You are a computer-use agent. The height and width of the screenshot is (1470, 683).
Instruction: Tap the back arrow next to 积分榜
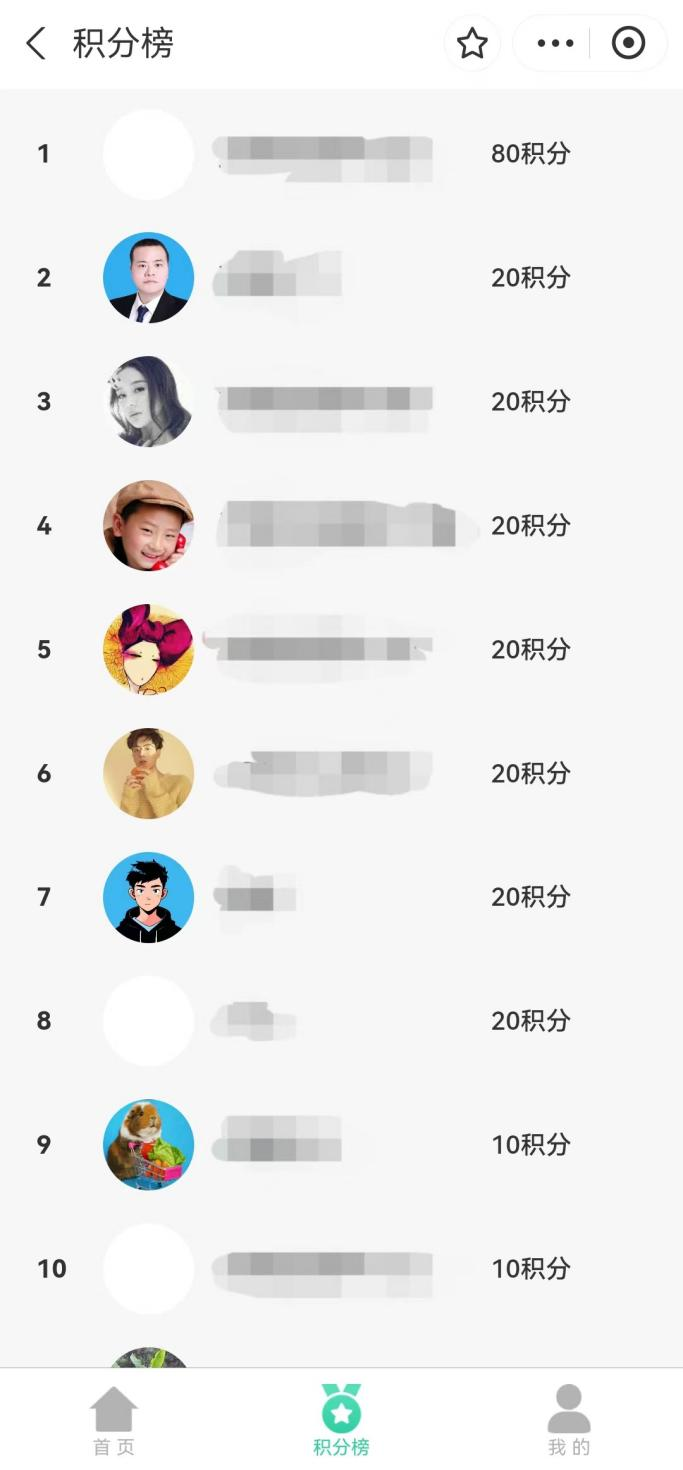36,43
